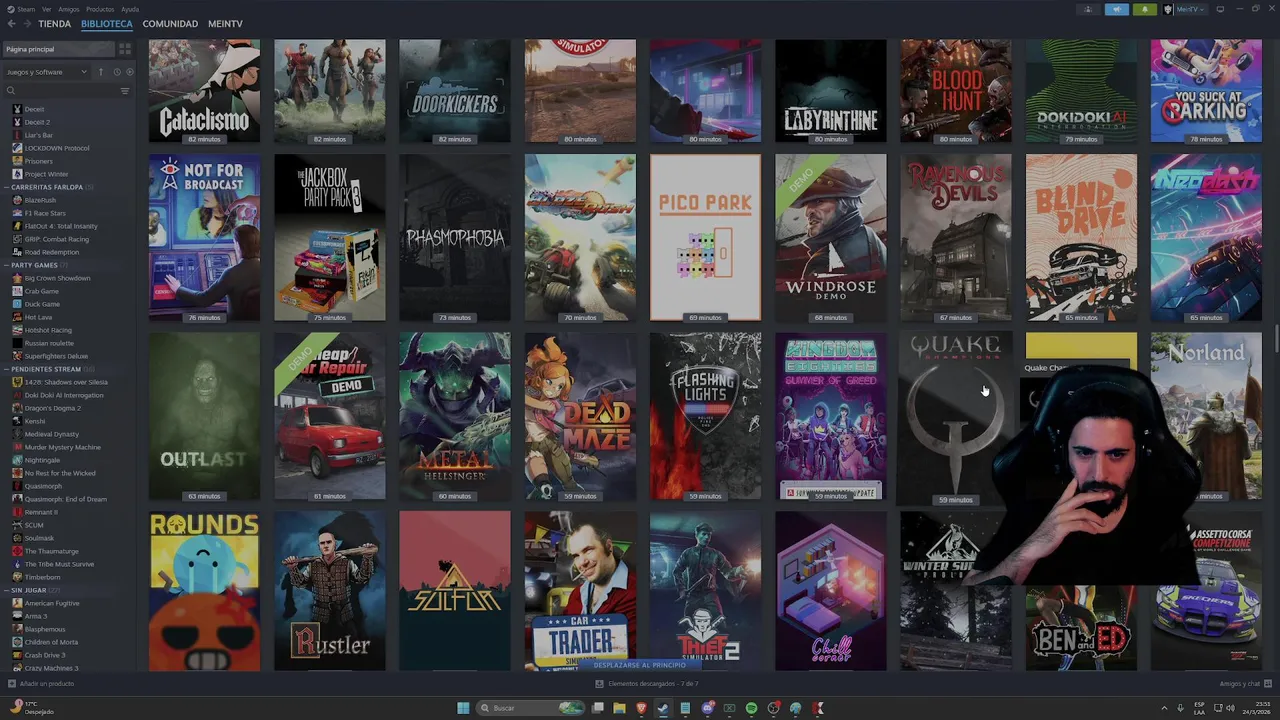This screenshot has width=1280, height=720.
Task: Click the ready-to-play filter icon
Action: pyautogui.click(x=129, y=72)
